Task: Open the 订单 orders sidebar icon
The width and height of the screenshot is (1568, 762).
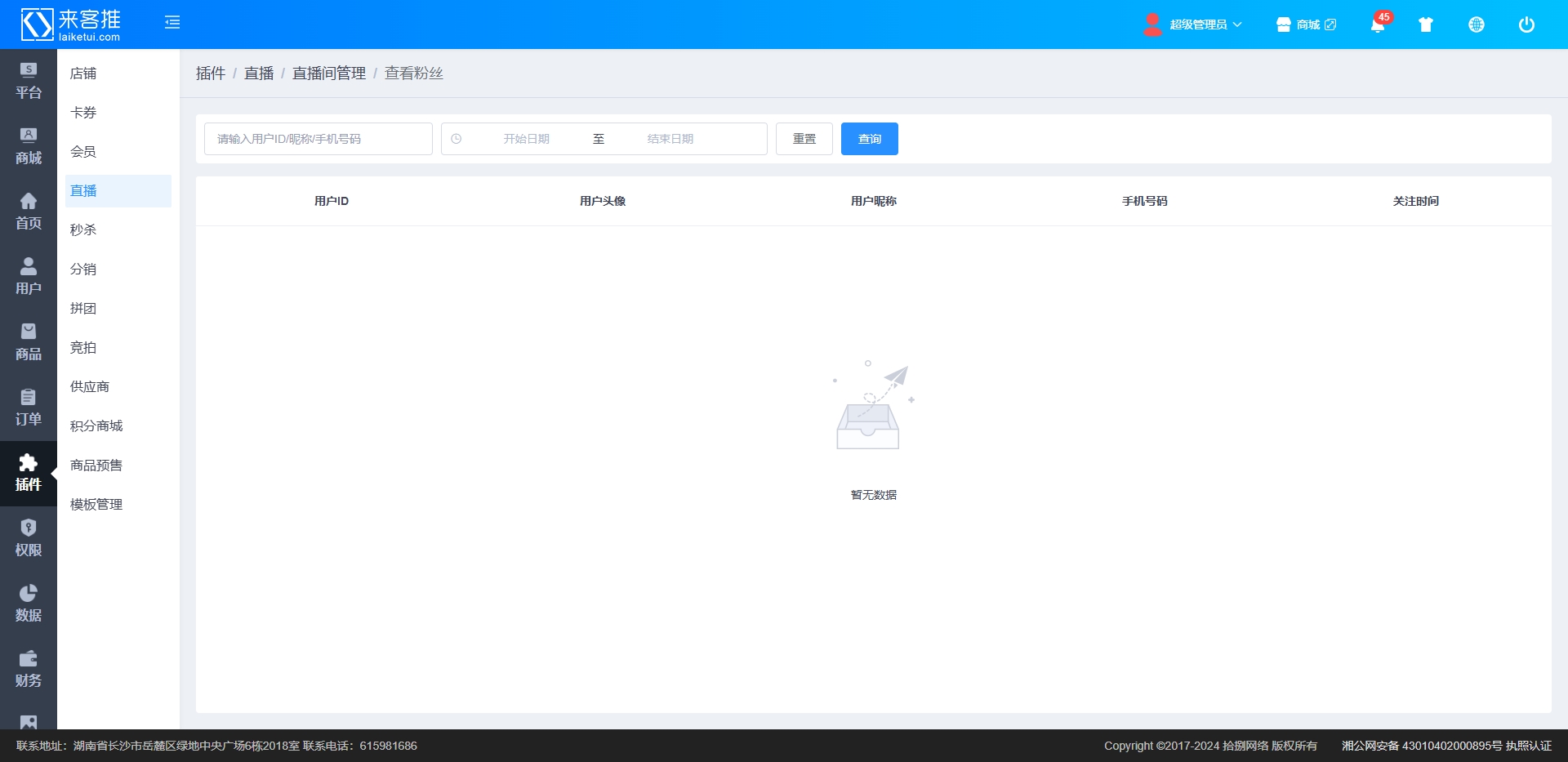Action: tap(29, 407)
